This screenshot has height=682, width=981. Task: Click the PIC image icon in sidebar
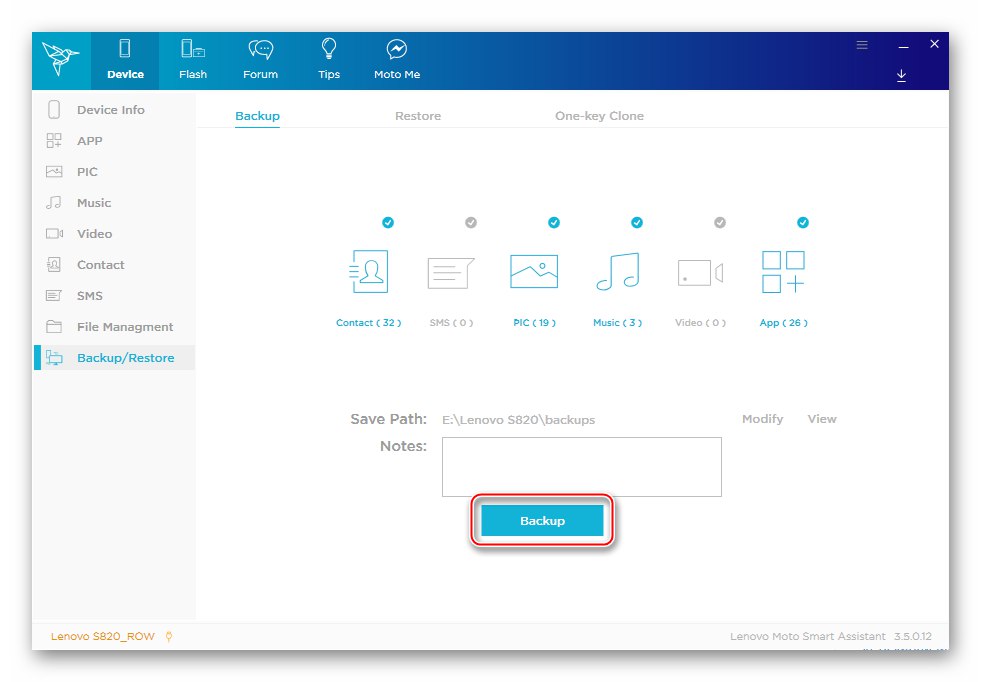pos(54,171)
